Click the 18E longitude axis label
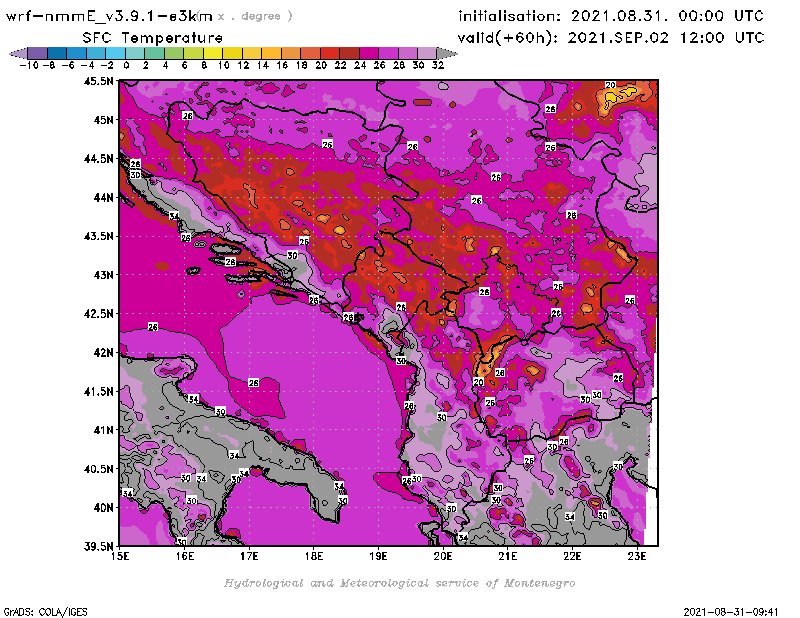The height and width of the screenshot is (618, 800). [x=314, y=556]
